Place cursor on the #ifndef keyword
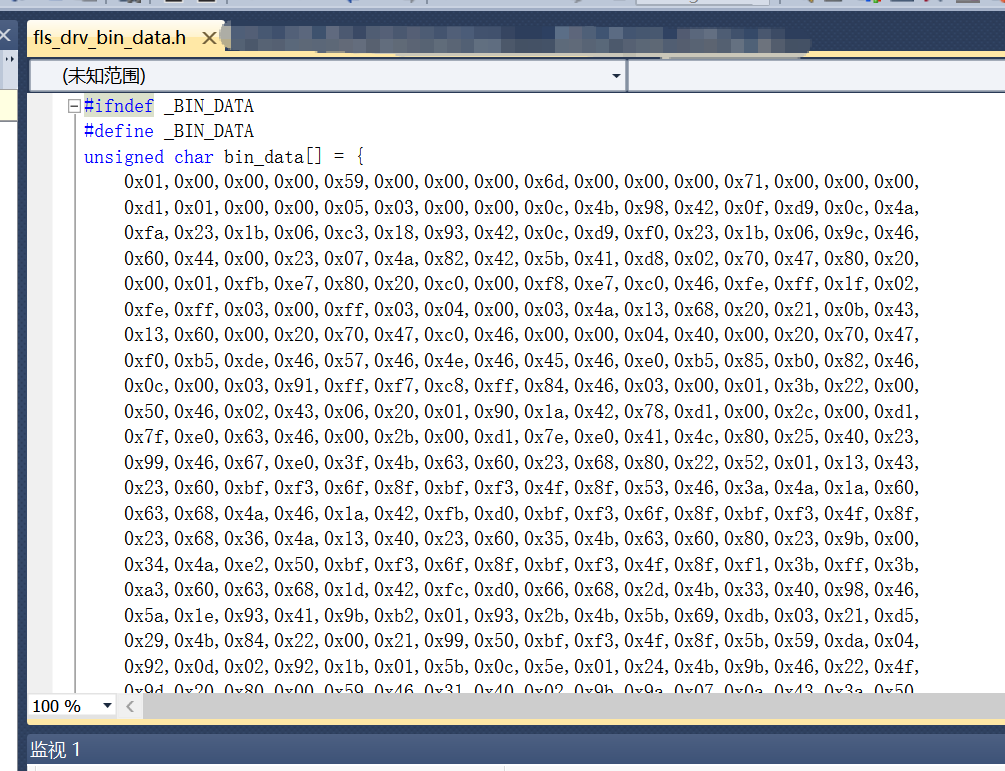This screenshot has height=771, width=1005. 118,106
